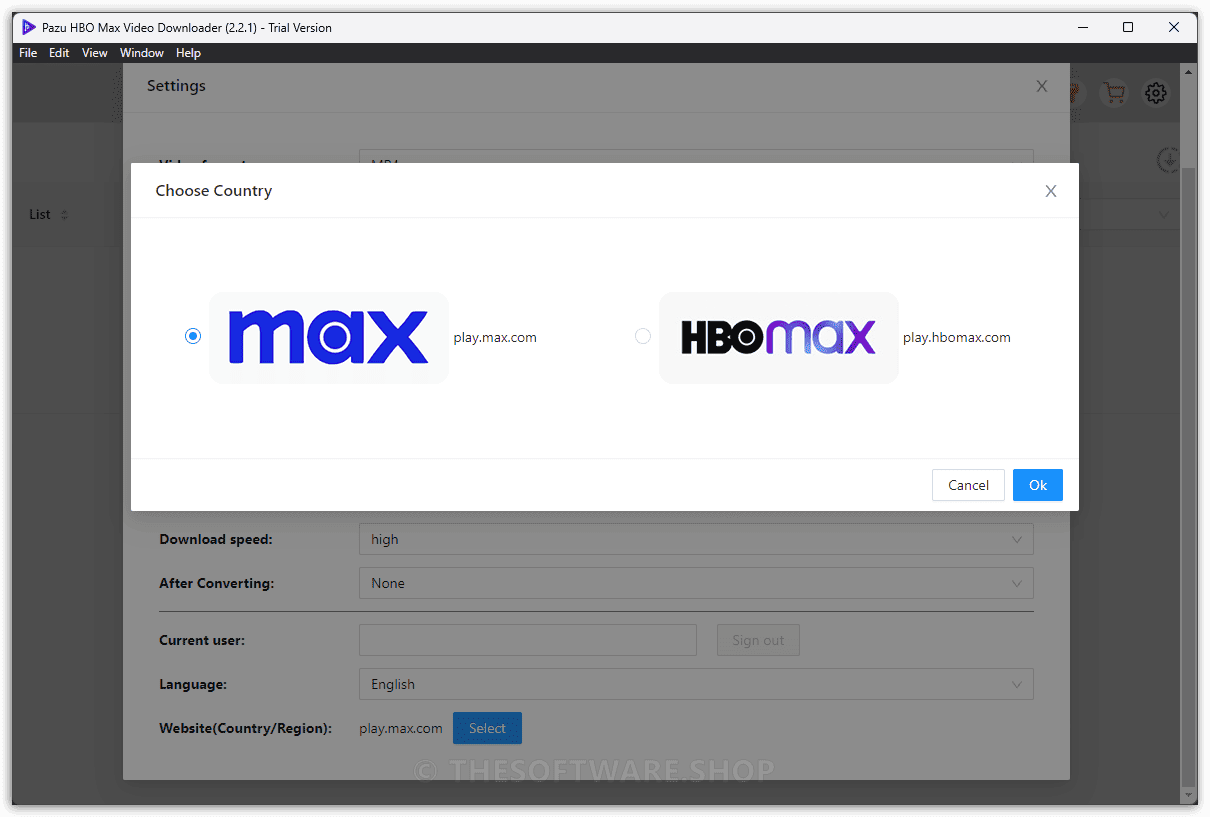The image size is (1210, 817).
Task: Sort using the List arrows icon
Action: [65, 215]
